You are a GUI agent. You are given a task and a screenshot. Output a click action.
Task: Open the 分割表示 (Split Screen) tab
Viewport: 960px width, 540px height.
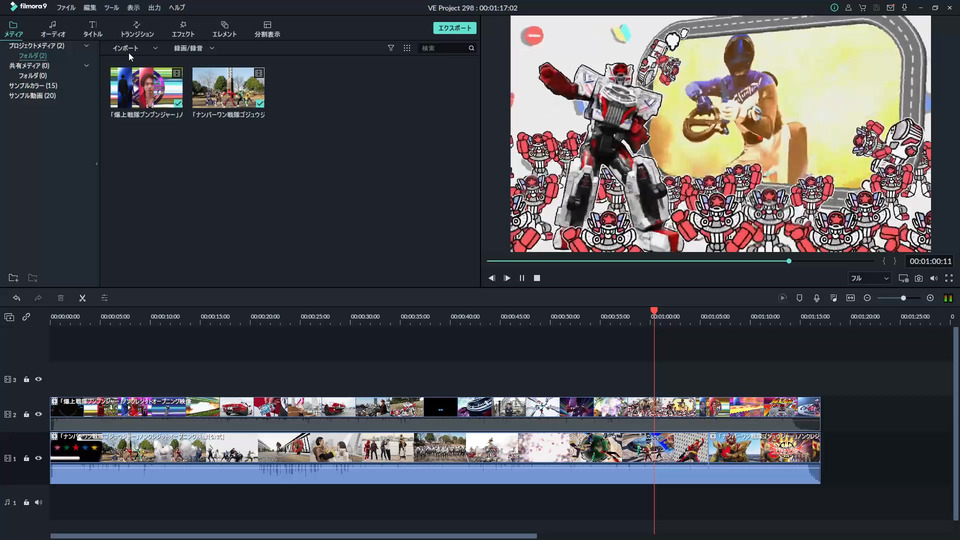(x=267, y=29)
